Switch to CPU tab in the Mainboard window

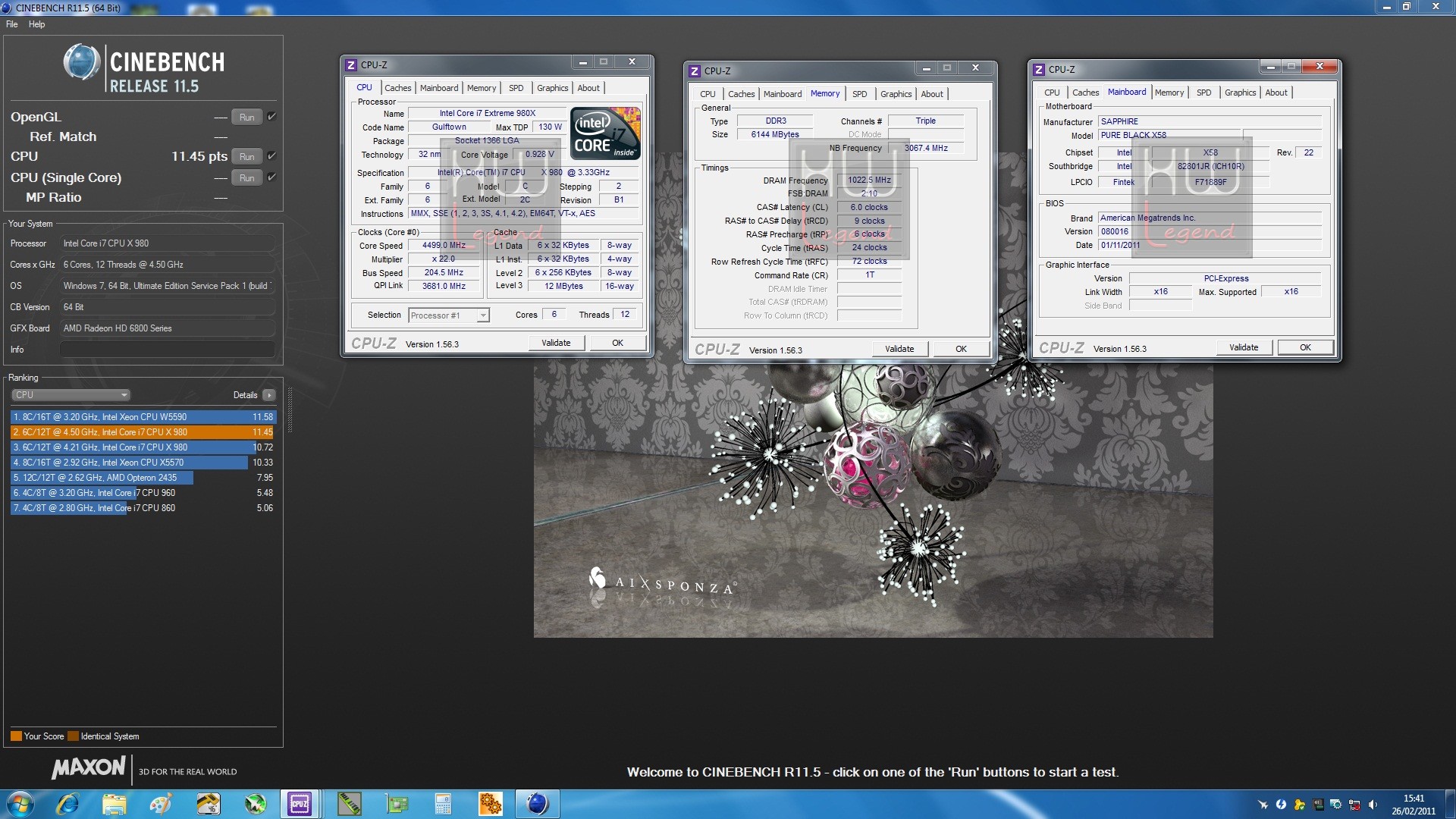1052,93
